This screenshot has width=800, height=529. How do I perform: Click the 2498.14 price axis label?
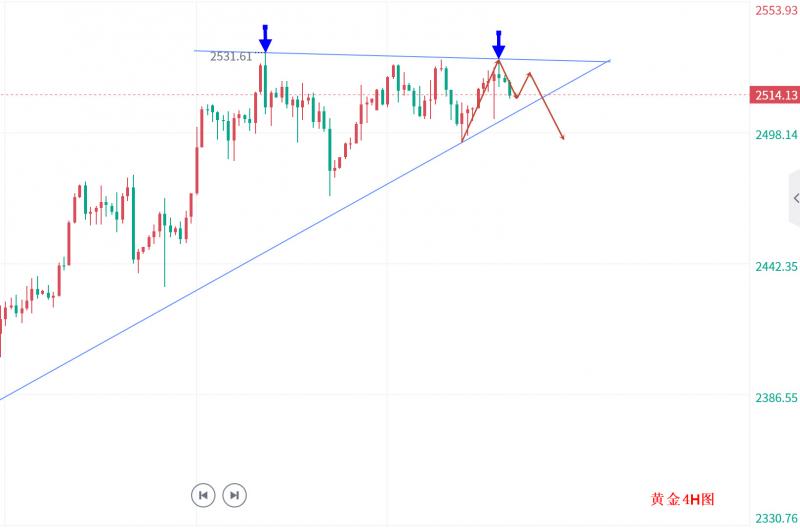click(776, 135)
